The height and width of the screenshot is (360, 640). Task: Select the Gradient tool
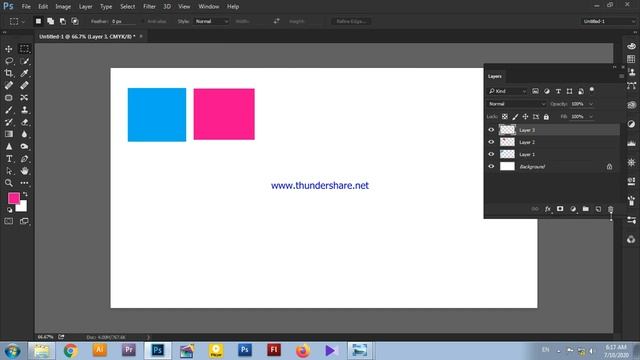point(9,134)
